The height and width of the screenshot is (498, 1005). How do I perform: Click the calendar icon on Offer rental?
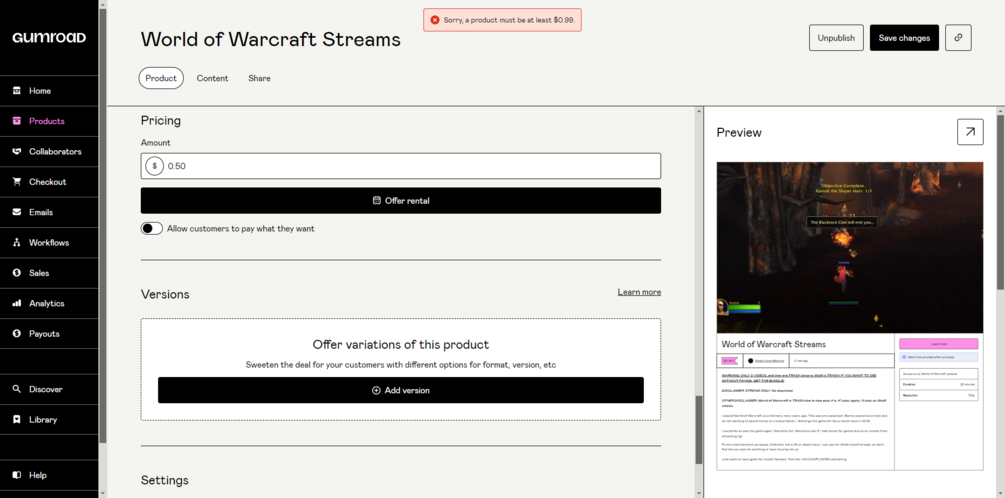pos(377,201)
